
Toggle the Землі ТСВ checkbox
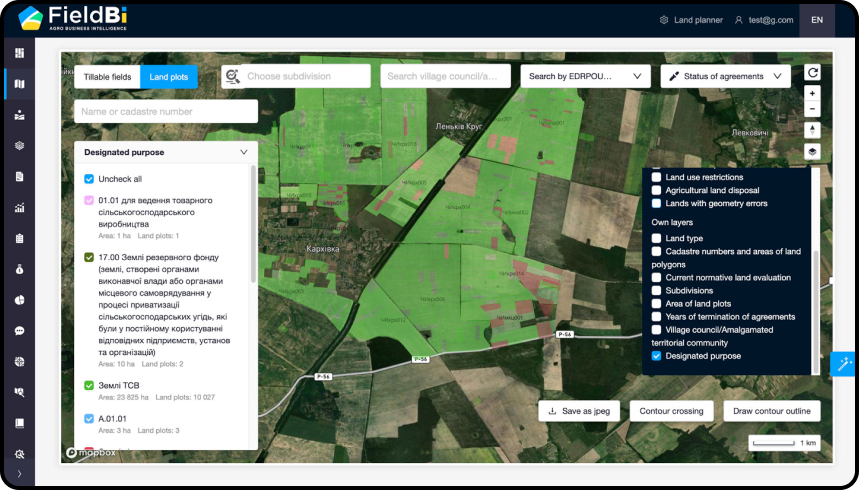click(89, 385)
